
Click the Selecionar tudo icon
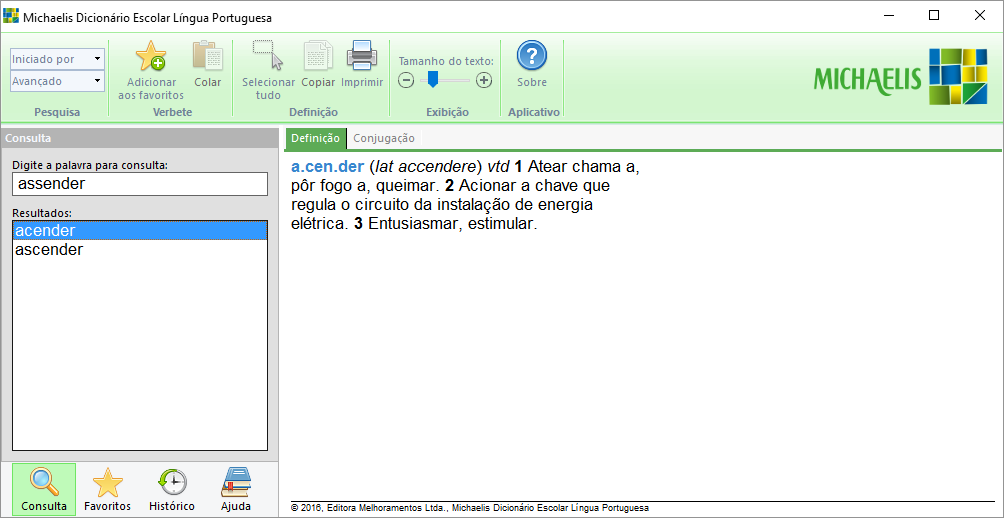coord(268,56)
